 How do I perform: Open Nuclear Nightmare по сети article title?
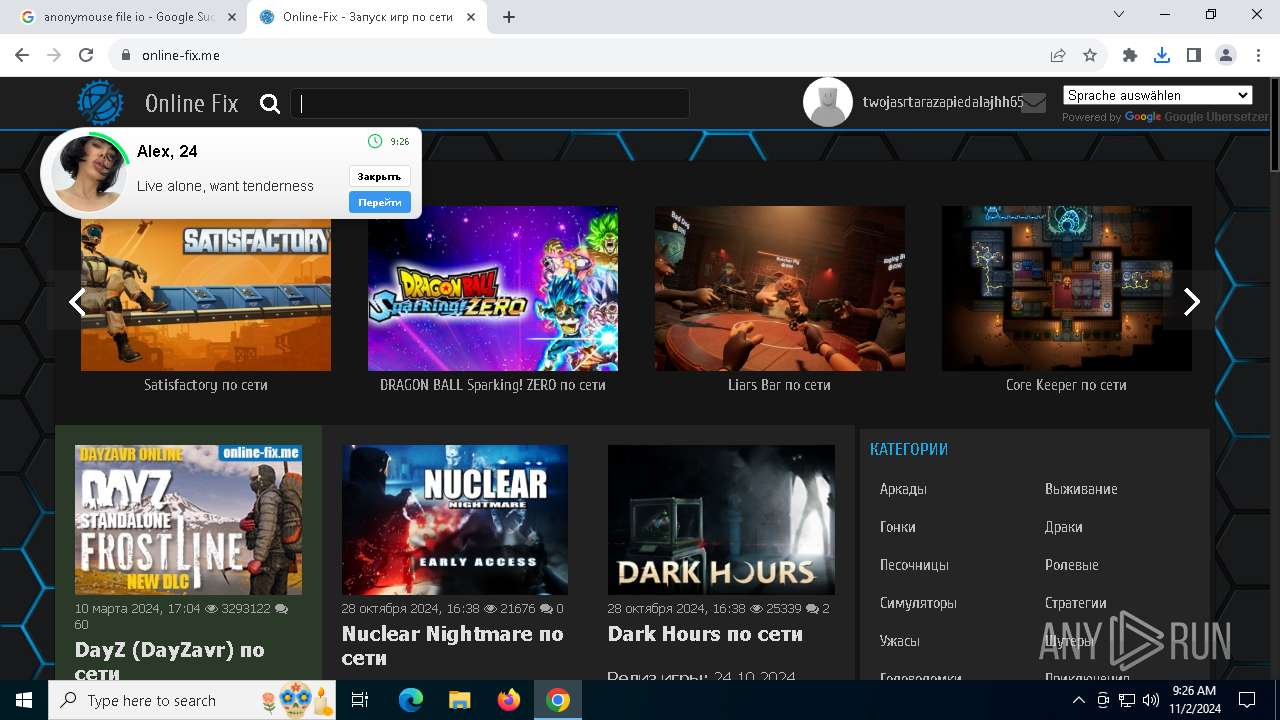pos(453,646)
